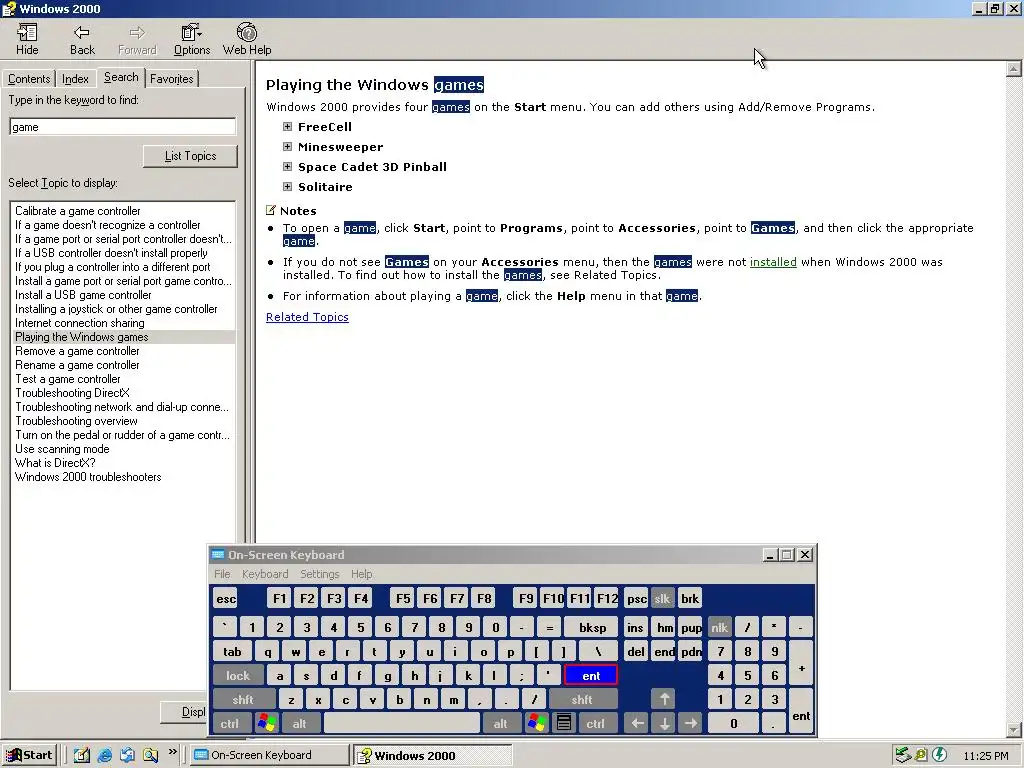Expand the Solitaire section

coord(287,187)
